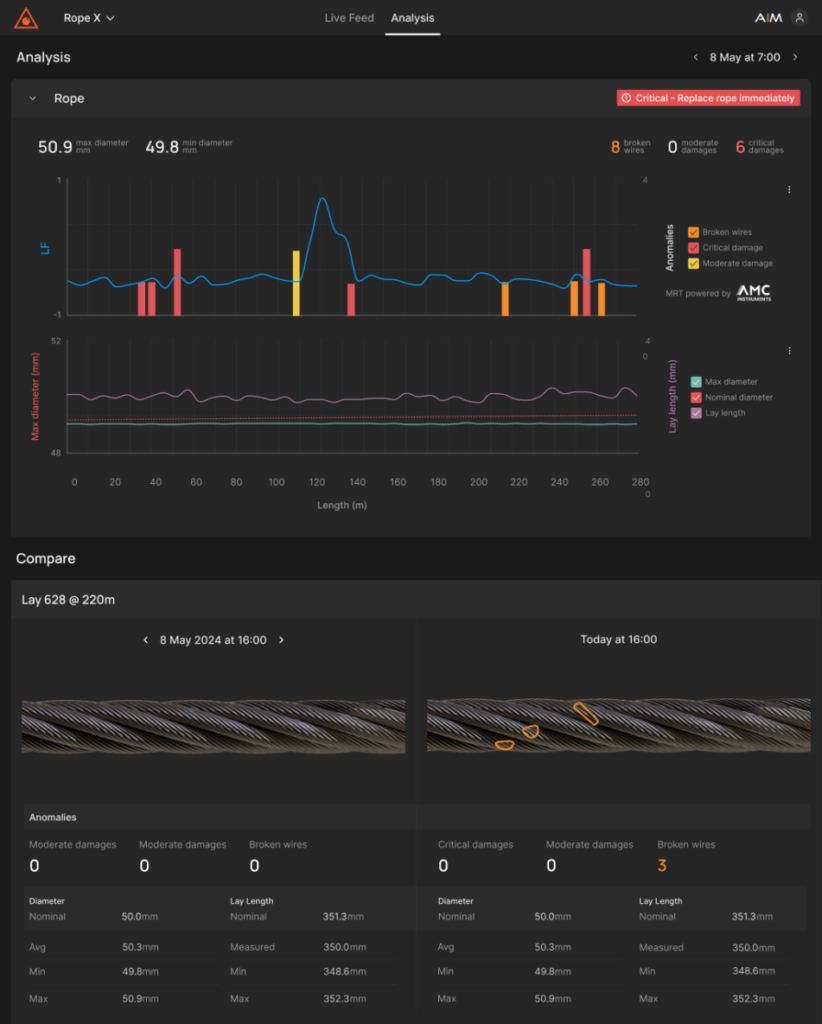
Task: Open the diameter chart three-dot menu
Action: tap(789, 351)
